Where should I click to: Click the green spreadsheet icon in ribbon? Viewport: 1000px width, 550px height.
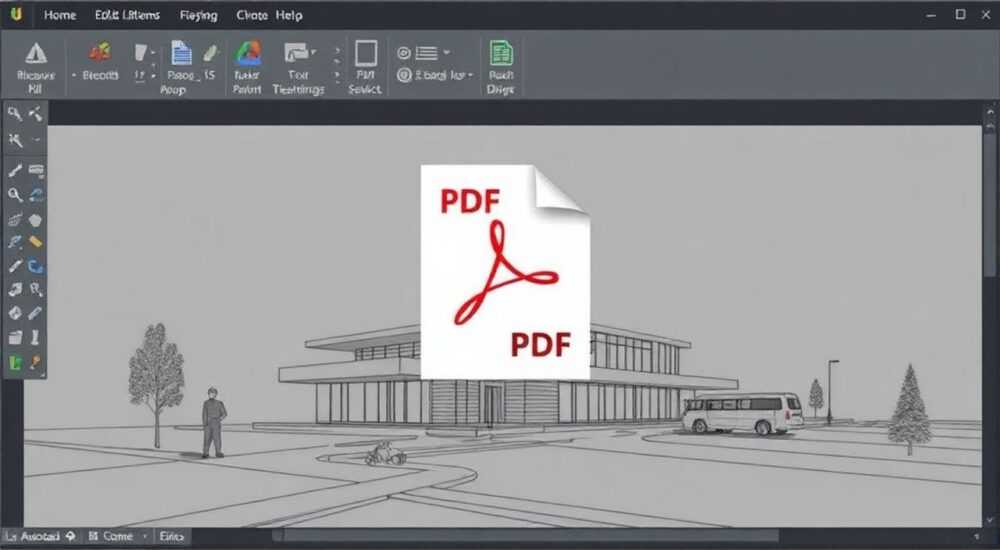501,53
